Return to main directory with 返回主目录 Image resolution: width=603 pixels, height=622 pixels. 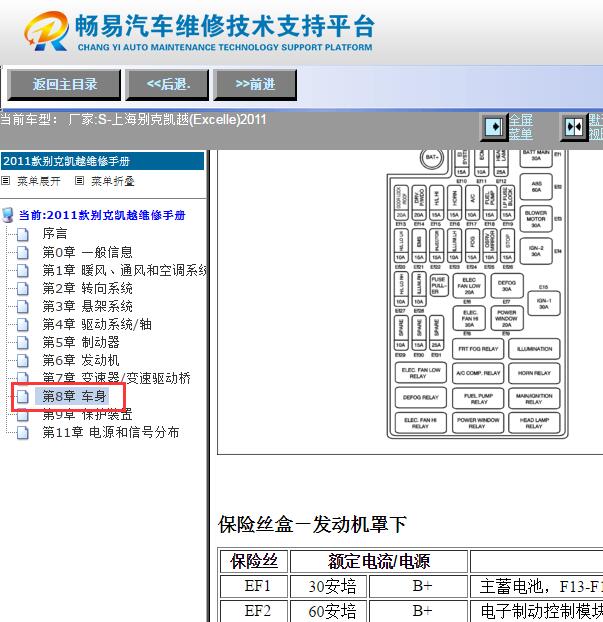tap(64, 84)
